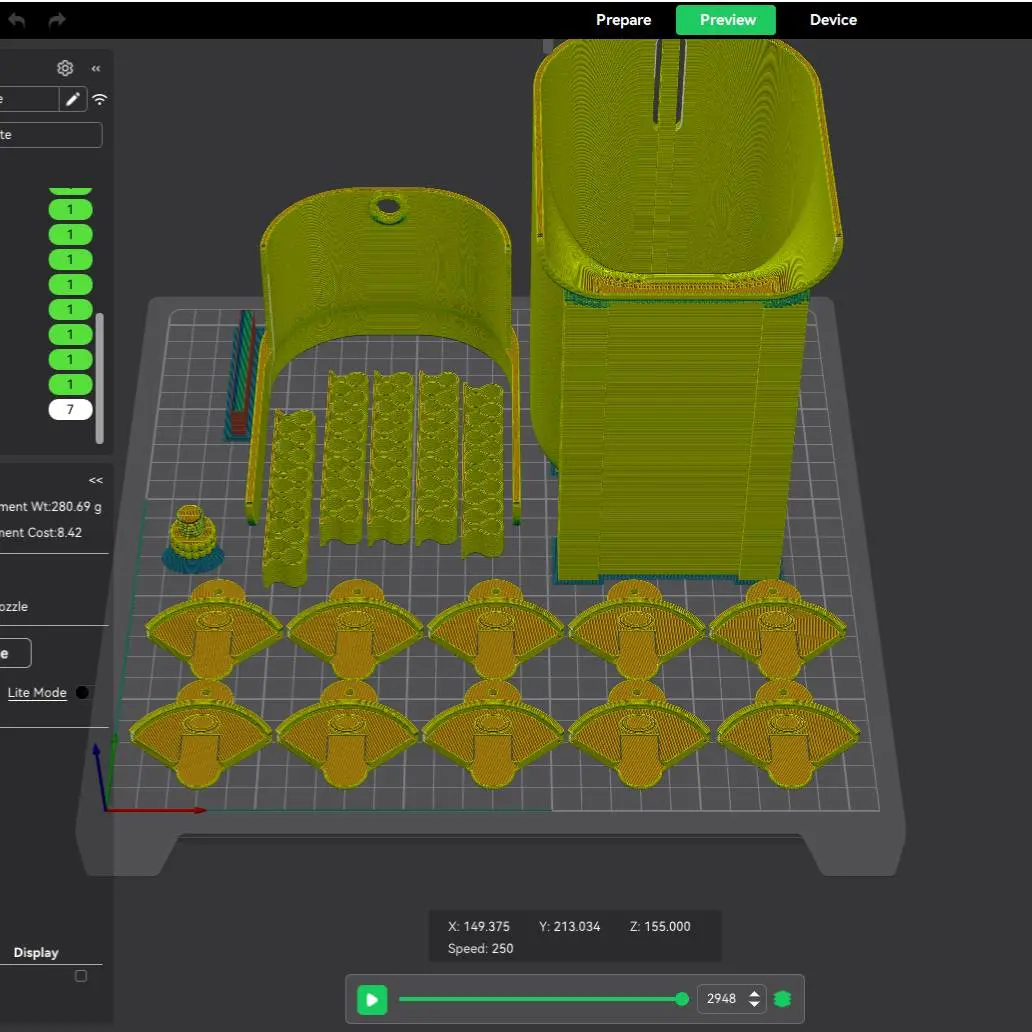Image resolution: width=1032 pixels, height=1032 pixels.
Task: Decrease layer number with down stepper arrow
Action: (x=754, y=1005)
